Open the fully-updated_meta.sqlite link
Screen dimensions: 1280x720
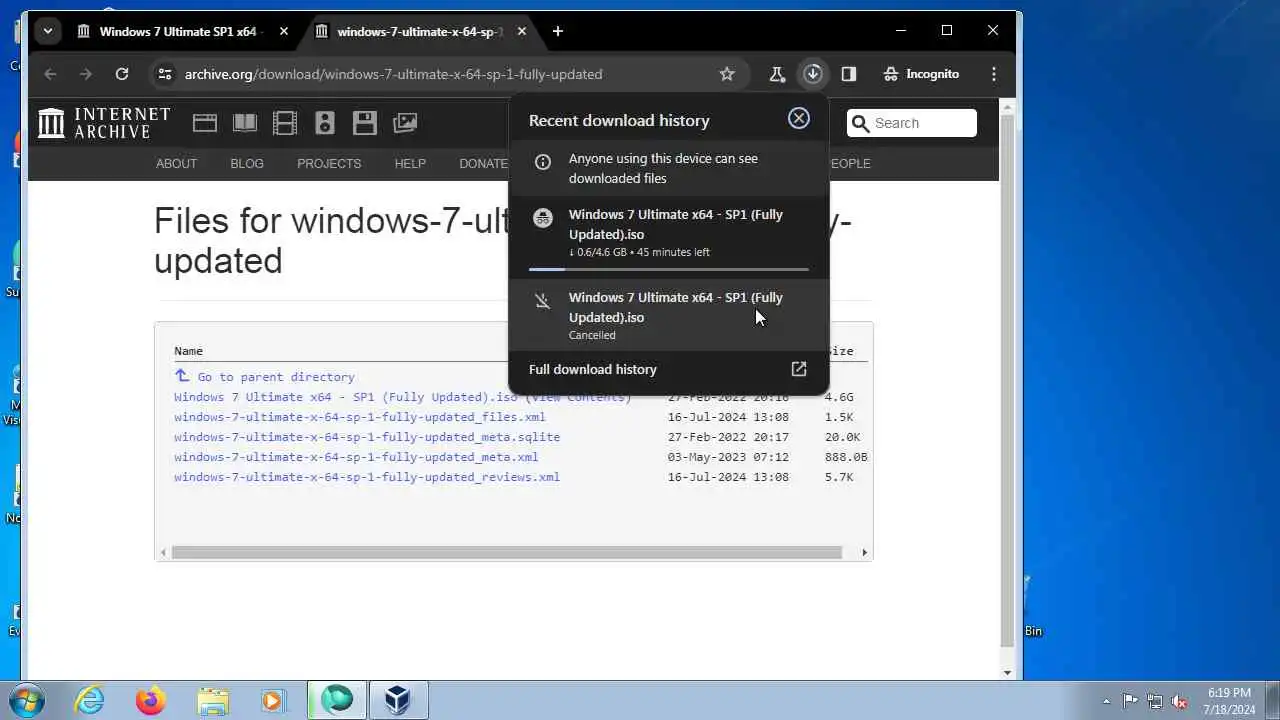click(367, 437)
